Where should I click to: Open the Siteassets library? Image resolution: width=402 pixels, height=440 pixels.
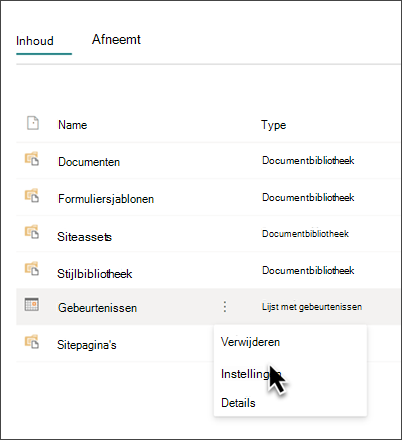coord(84,237)
